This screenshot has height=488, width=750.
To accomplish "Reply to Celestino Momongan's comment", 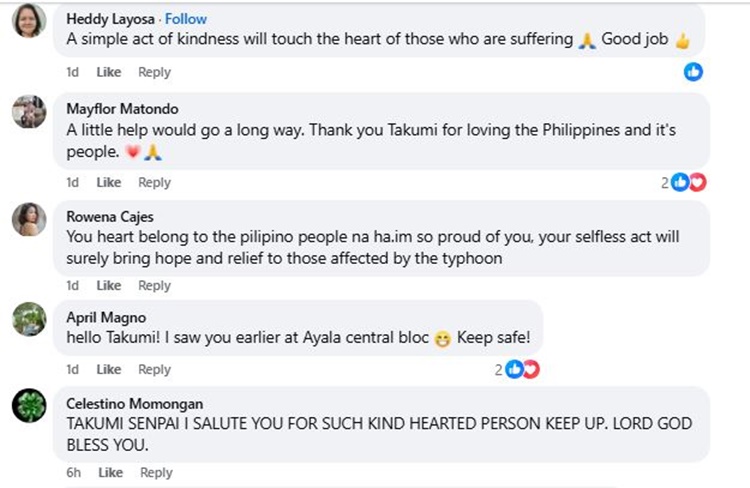I will (155, 472).
